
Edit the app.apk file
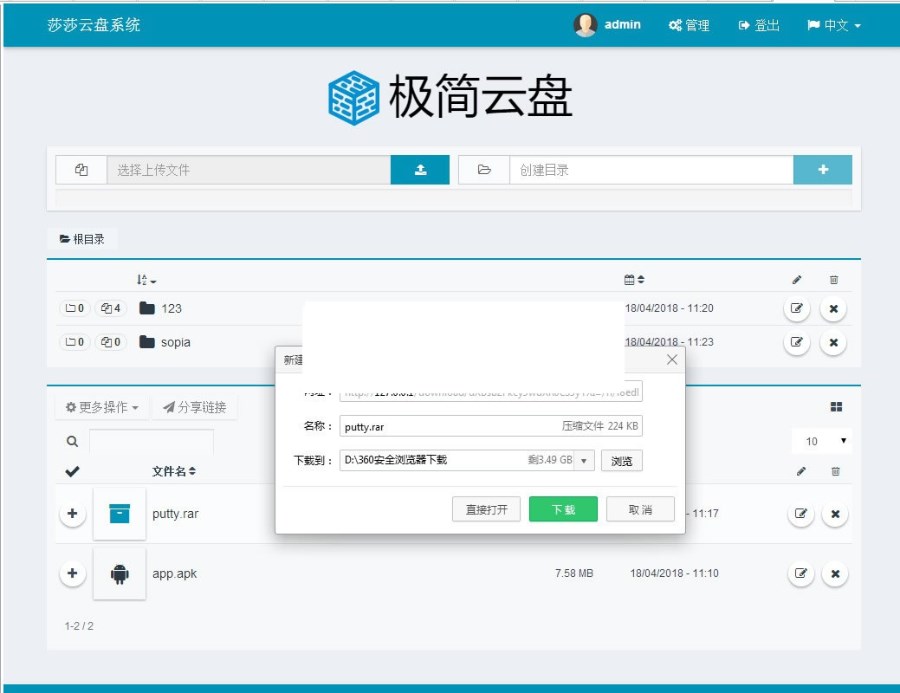(801, 573)
